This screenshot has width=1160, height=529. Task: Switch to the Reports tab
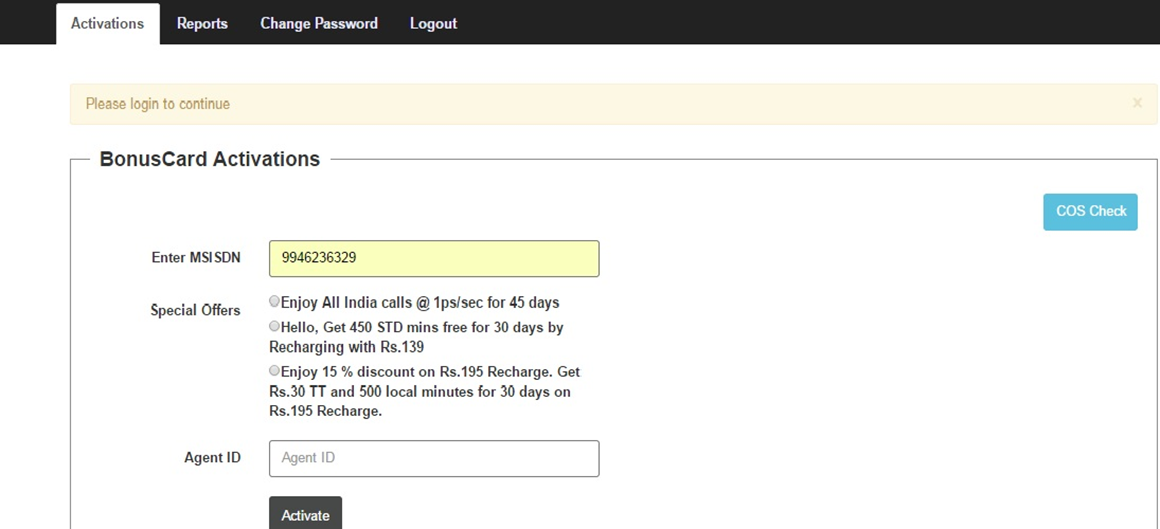click(202, 24)
